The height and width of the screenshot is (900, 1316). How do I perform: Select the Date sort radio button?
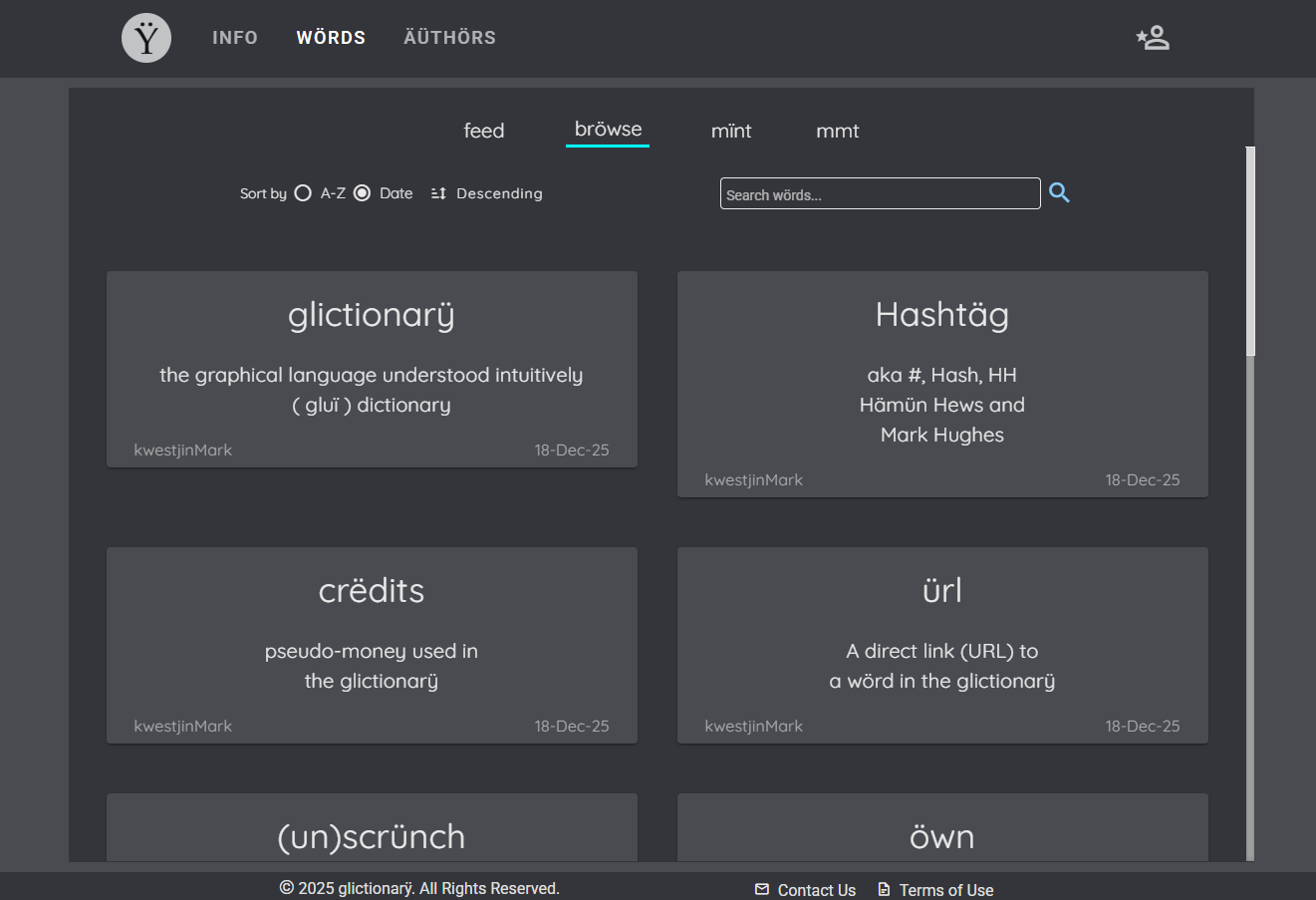[363, 193]
